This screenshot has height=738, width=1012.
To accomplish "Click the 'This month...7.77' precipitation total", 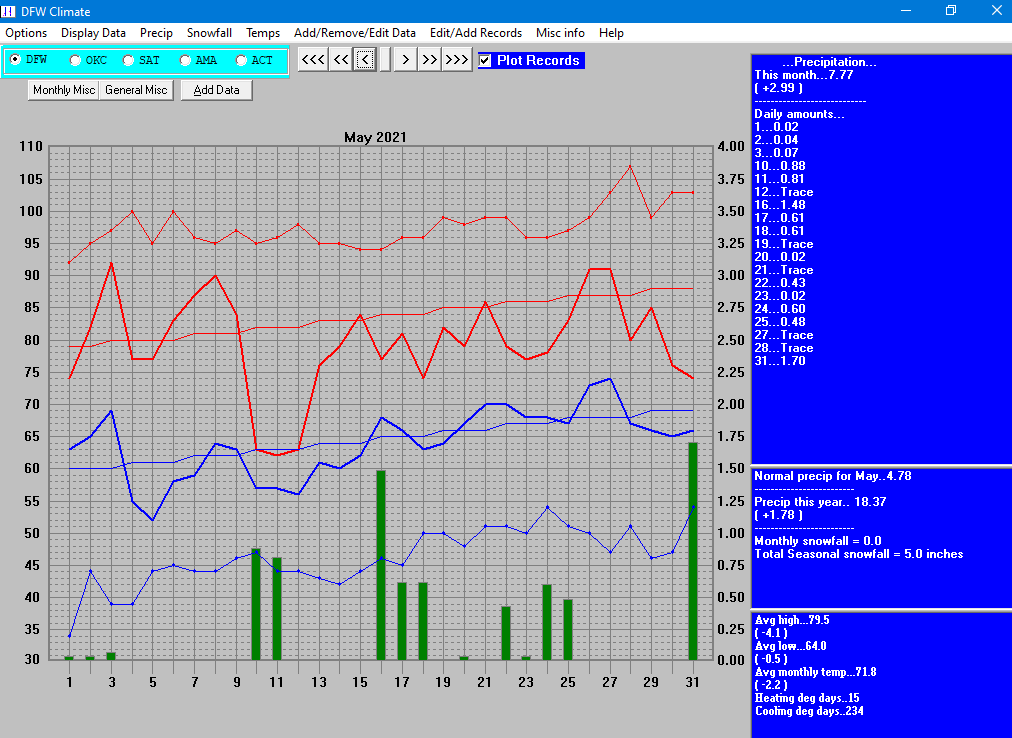I will pyautogui.click(x=804, y=75).
